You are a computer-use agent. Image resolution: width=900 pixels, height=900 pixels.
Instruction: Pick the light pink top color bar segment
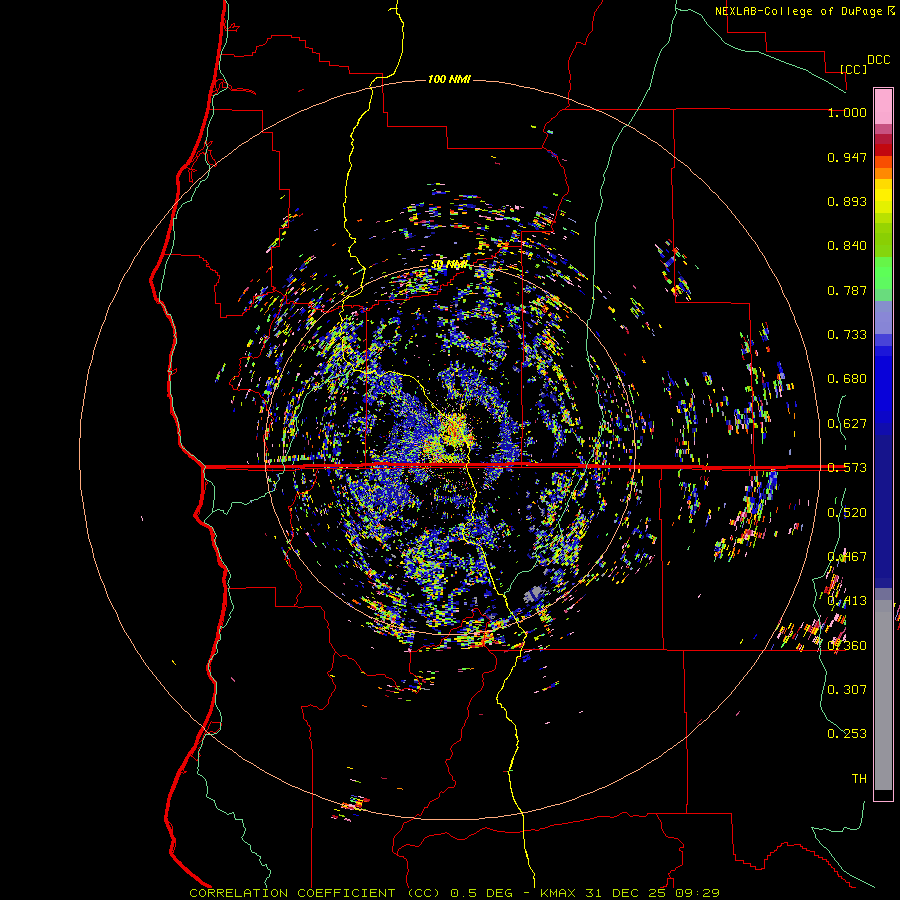pos(883,107)
